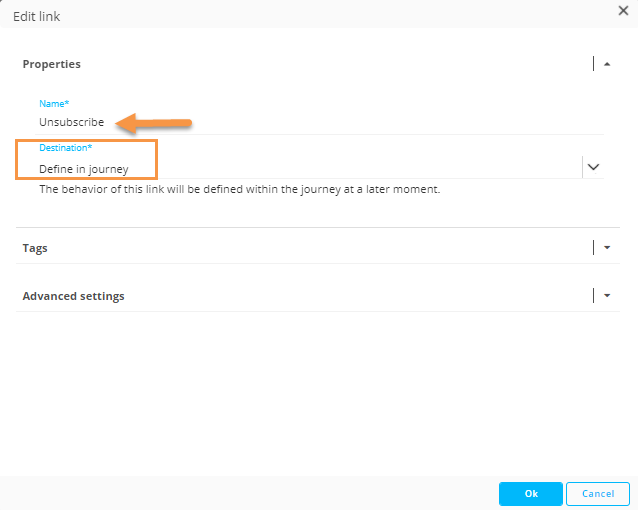
Task: Click the 'Edit link' dialog title
Action: [x=36, y=16]
